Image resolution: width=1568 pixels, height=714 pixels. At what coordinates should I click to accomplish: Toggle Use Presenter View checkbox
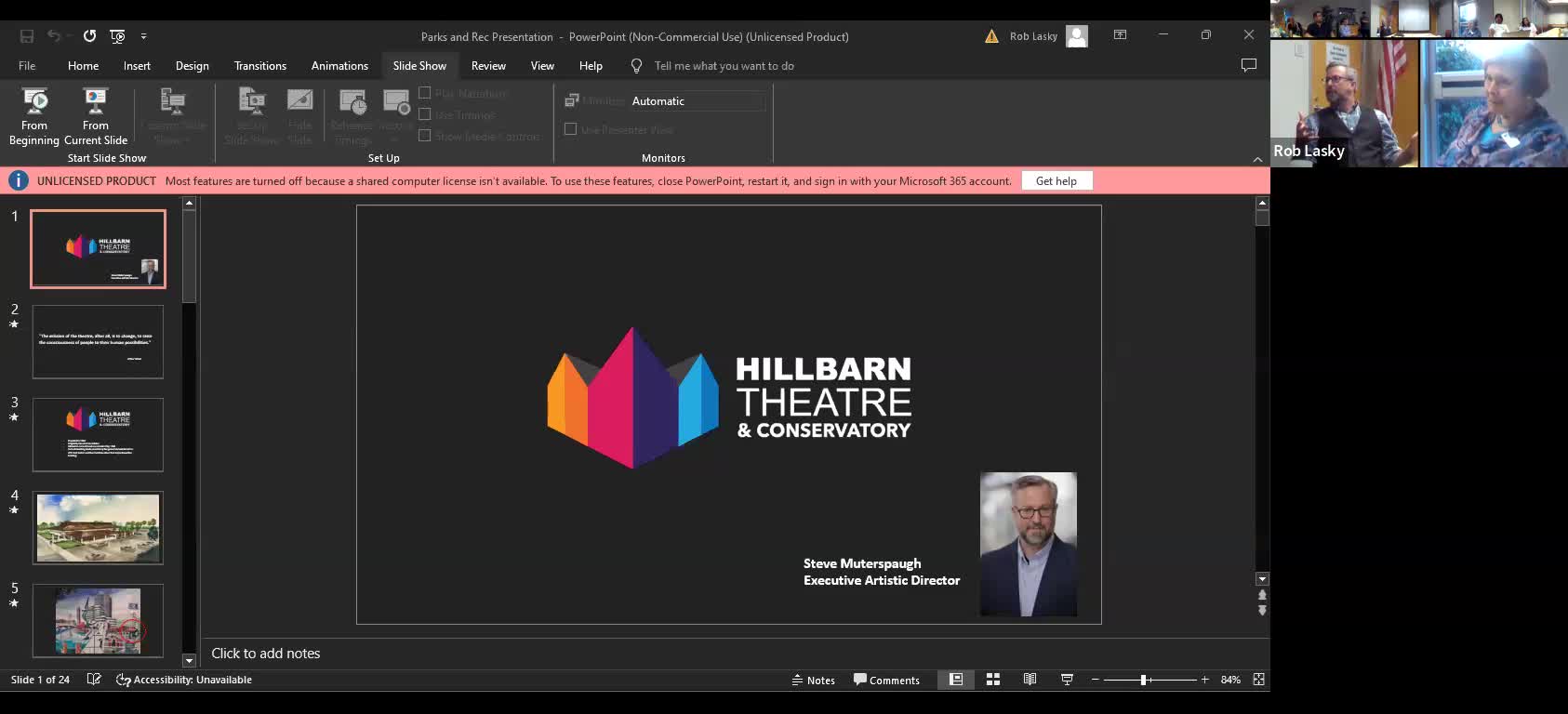click(x=571, y=129)
